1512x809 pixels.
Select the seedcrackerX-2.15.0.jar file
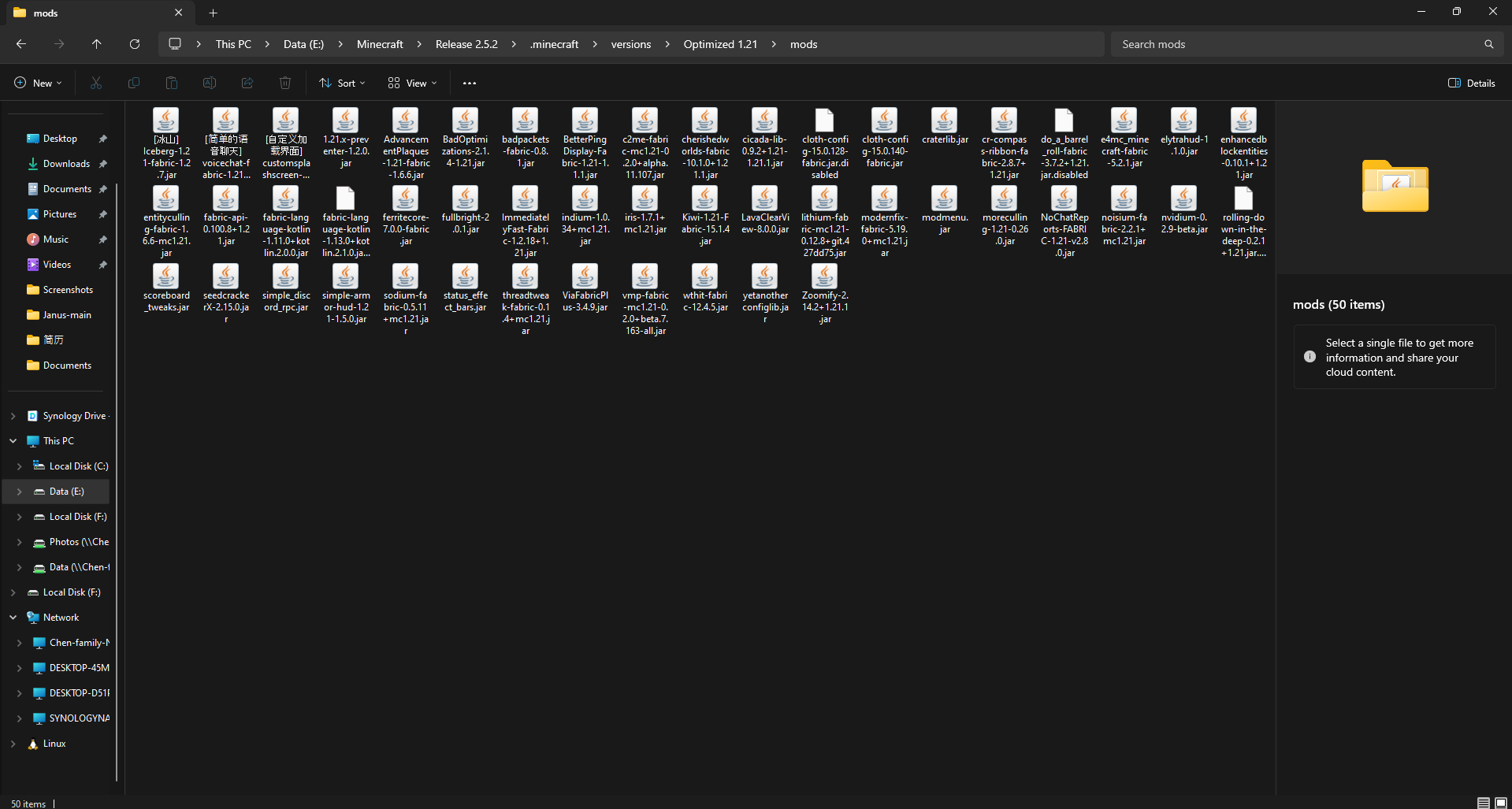click(226, 295)
